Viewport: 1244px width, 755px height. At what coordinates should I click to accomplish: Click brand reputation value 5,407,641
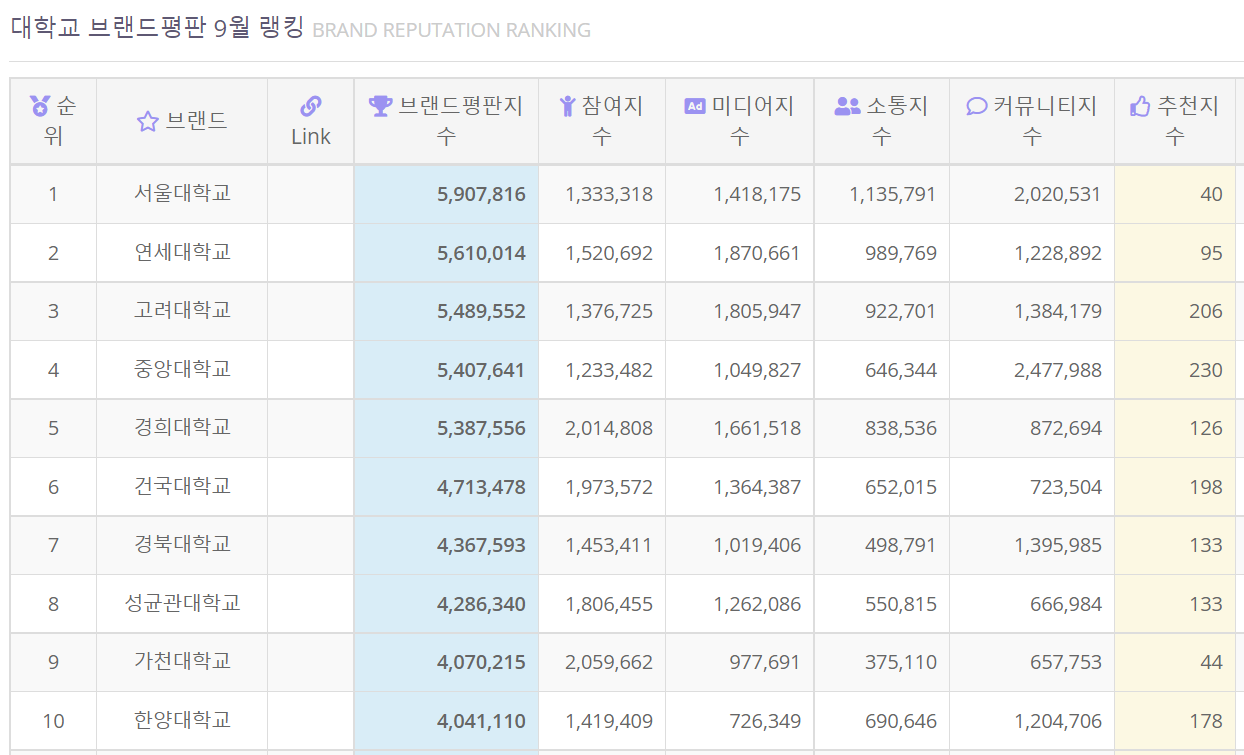point(481,370)
